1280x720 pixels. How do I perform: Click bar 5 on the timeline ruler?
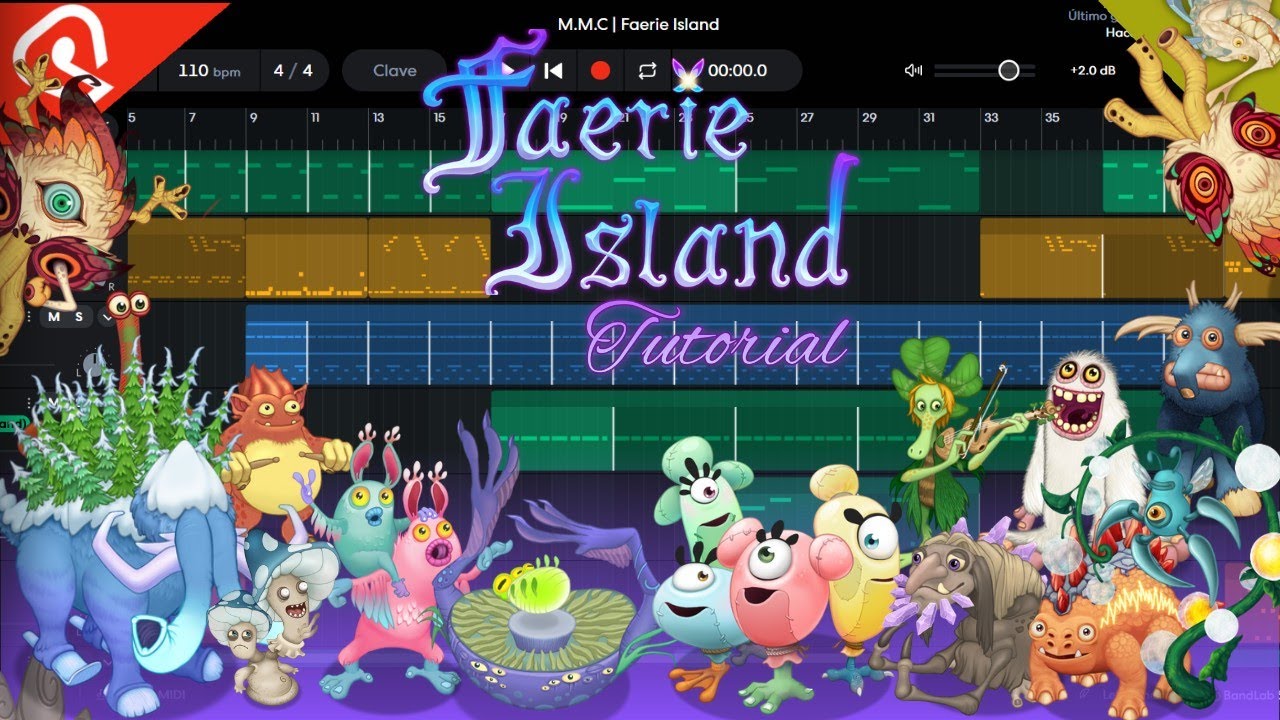tap(132, 118)
